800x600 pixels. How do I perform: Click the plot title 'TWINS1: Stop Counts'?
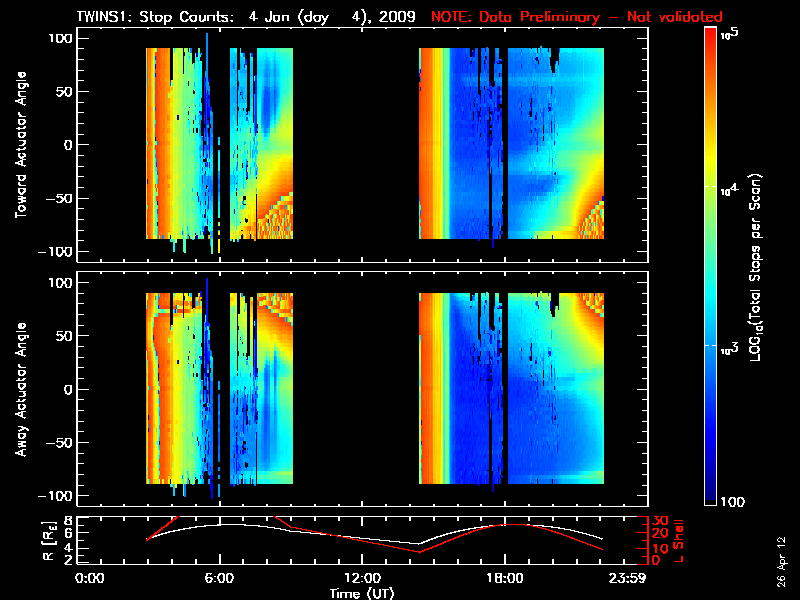click(155, 17)
